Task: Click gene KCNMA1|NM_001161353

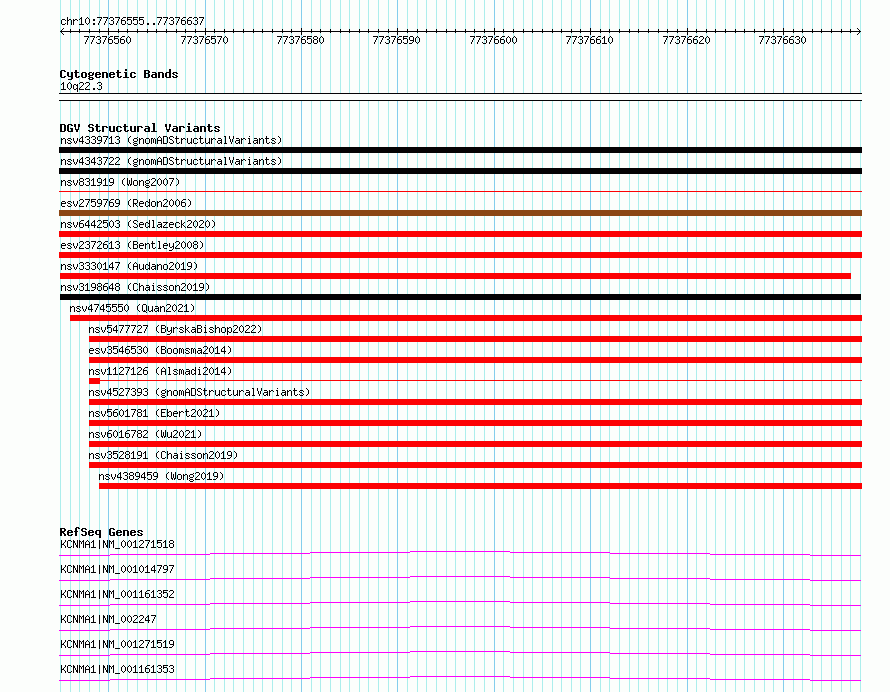Action: [117, 669]
